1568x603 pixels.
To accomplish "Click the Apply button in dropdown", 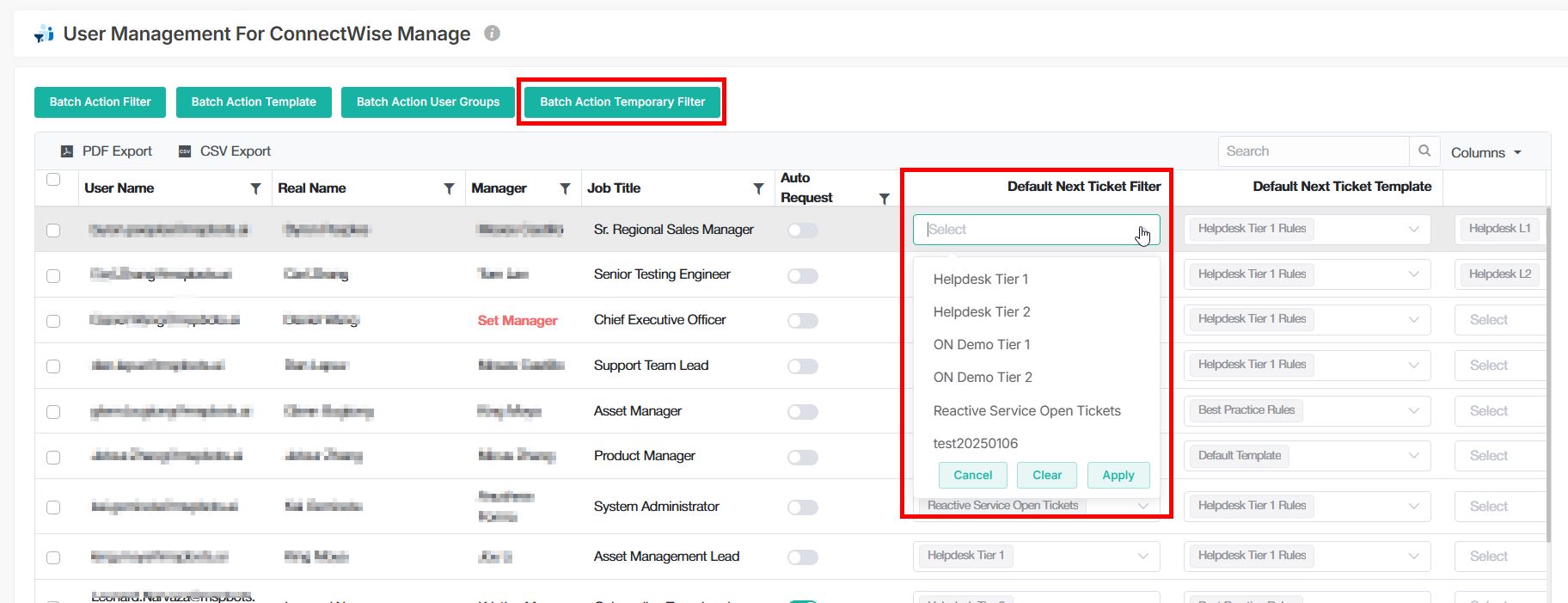I will [1118, 475].
